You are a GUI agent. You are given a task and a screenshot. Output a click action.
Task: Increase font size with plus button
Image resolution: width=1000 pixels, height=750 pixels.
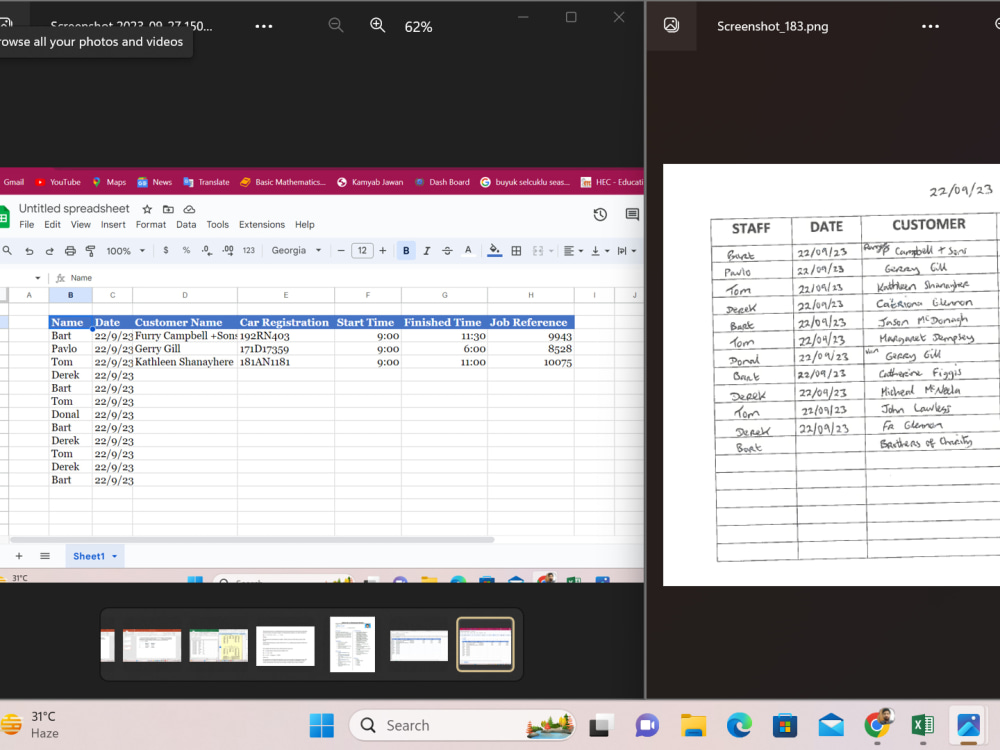click(x=383, y=251)
